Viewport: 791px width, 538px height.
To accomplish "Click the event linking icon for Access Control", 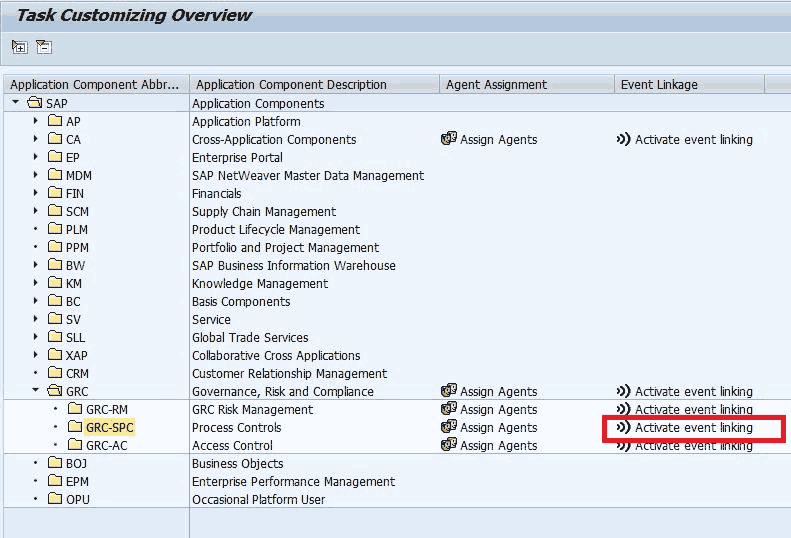I will click(624, 445).
